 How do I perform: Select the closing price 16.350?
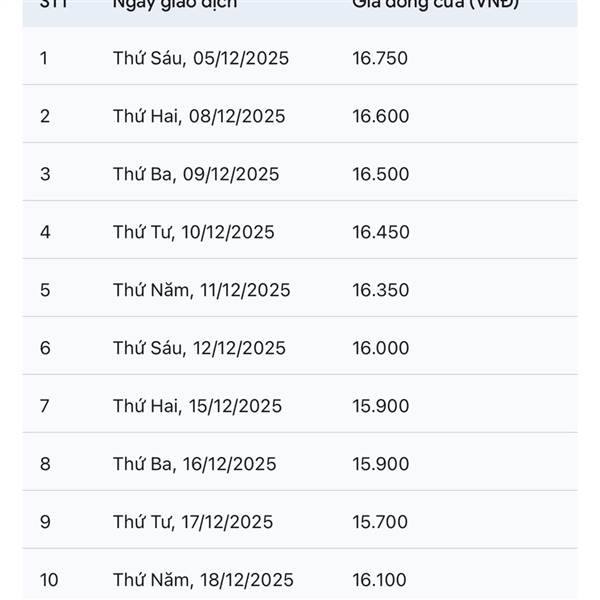coord(380,290)
